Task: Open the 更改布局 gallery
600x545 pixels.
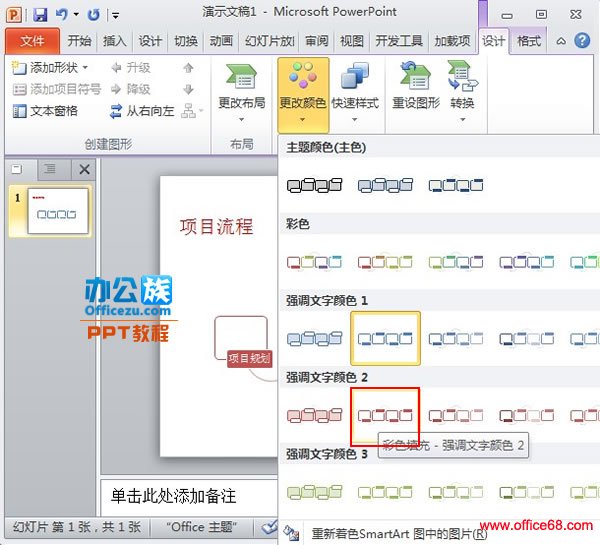Action: click(x=241, y=94)
